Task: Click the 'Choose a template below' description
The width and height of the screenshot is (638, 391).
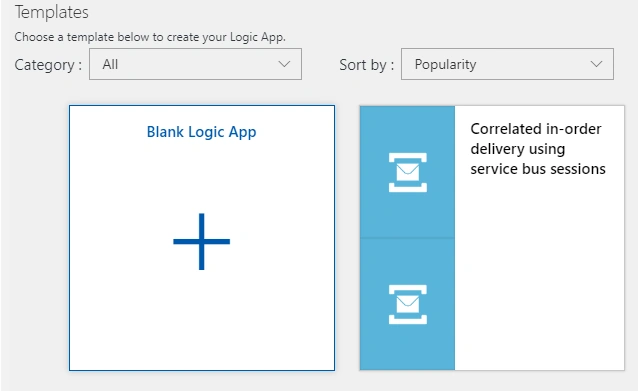Action: pos(150,37)
